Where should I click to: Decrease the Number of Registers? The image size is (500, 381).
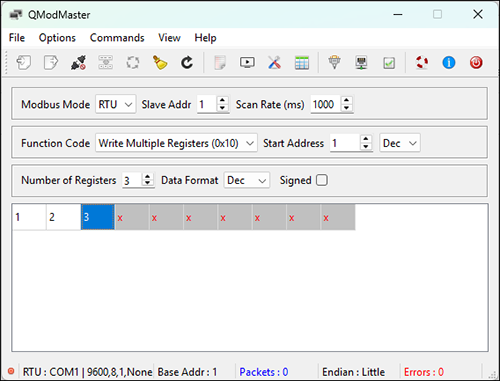[x=147, y=184]
